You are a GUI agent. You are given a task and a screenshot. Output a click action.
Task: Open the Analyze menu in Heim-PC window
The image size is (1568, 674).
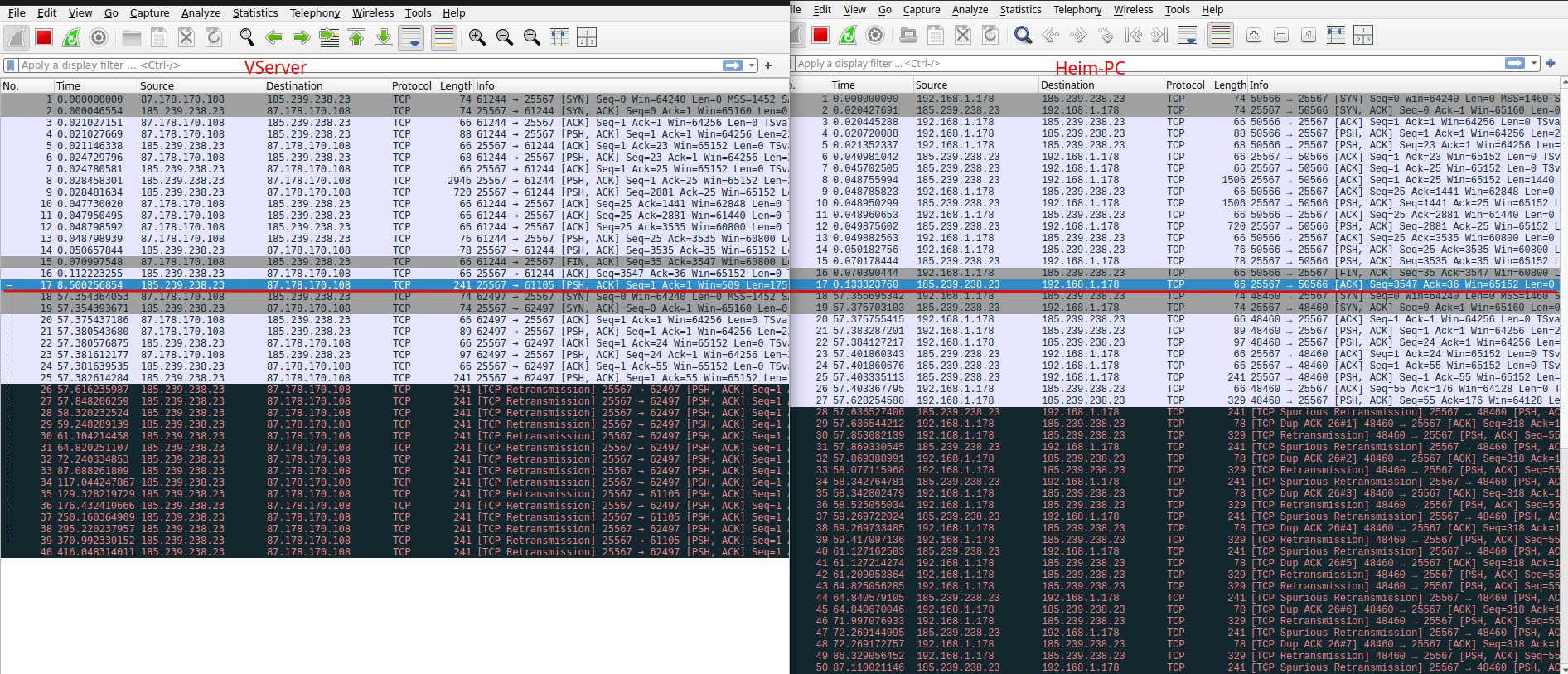coord(970,10)
